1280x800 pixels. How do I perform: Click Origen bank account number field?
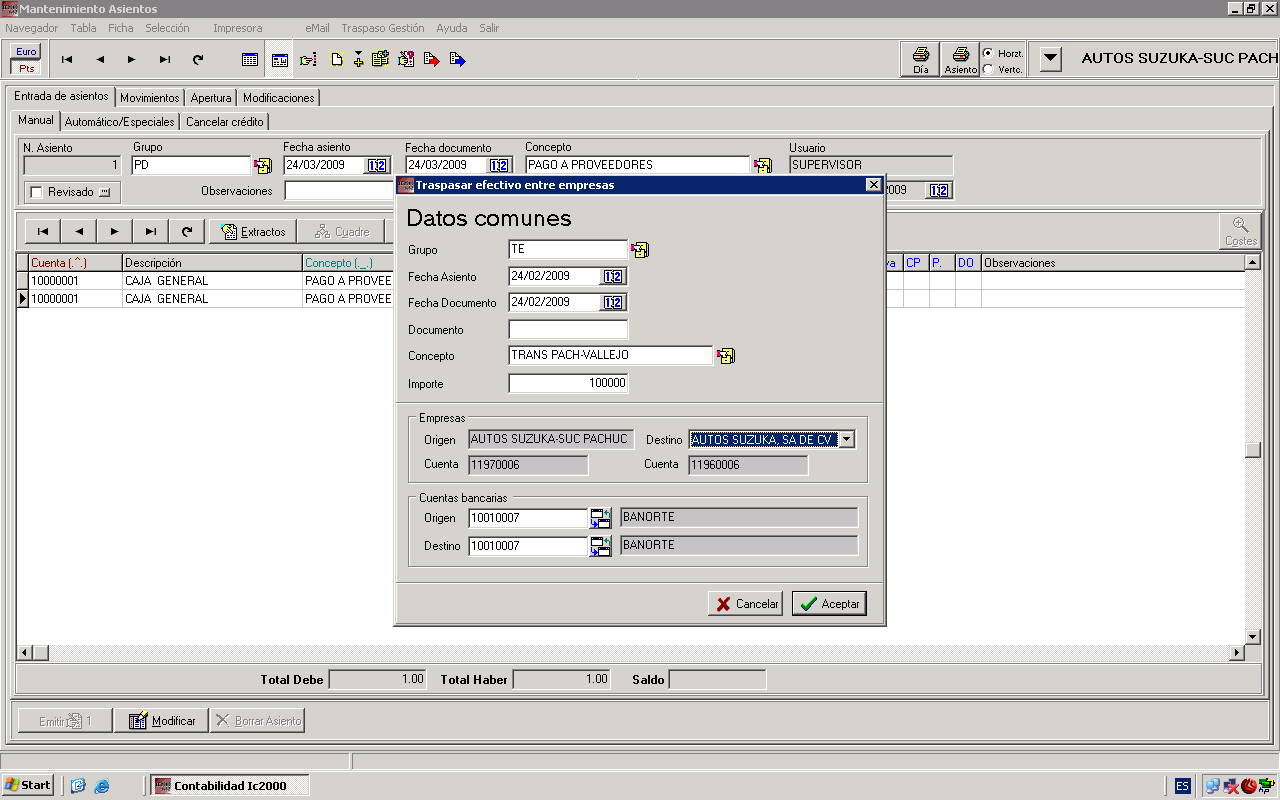pos(528,518)
